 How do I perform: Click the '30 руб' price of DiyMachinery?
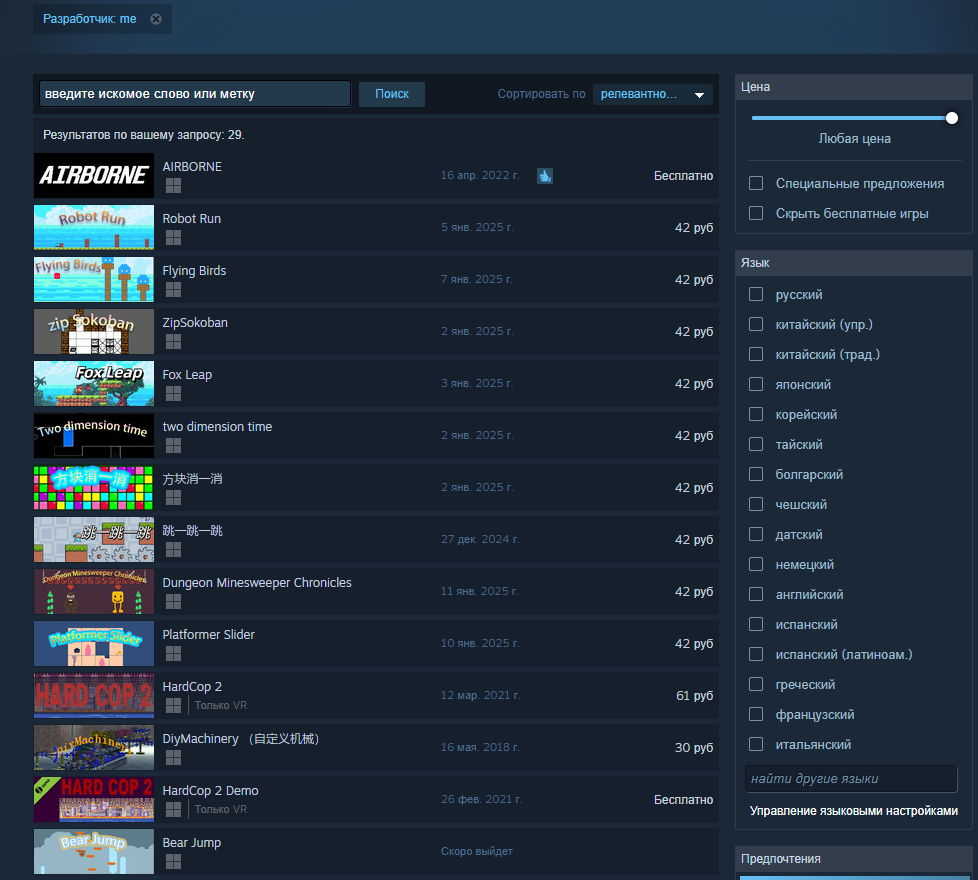point(694,747)
